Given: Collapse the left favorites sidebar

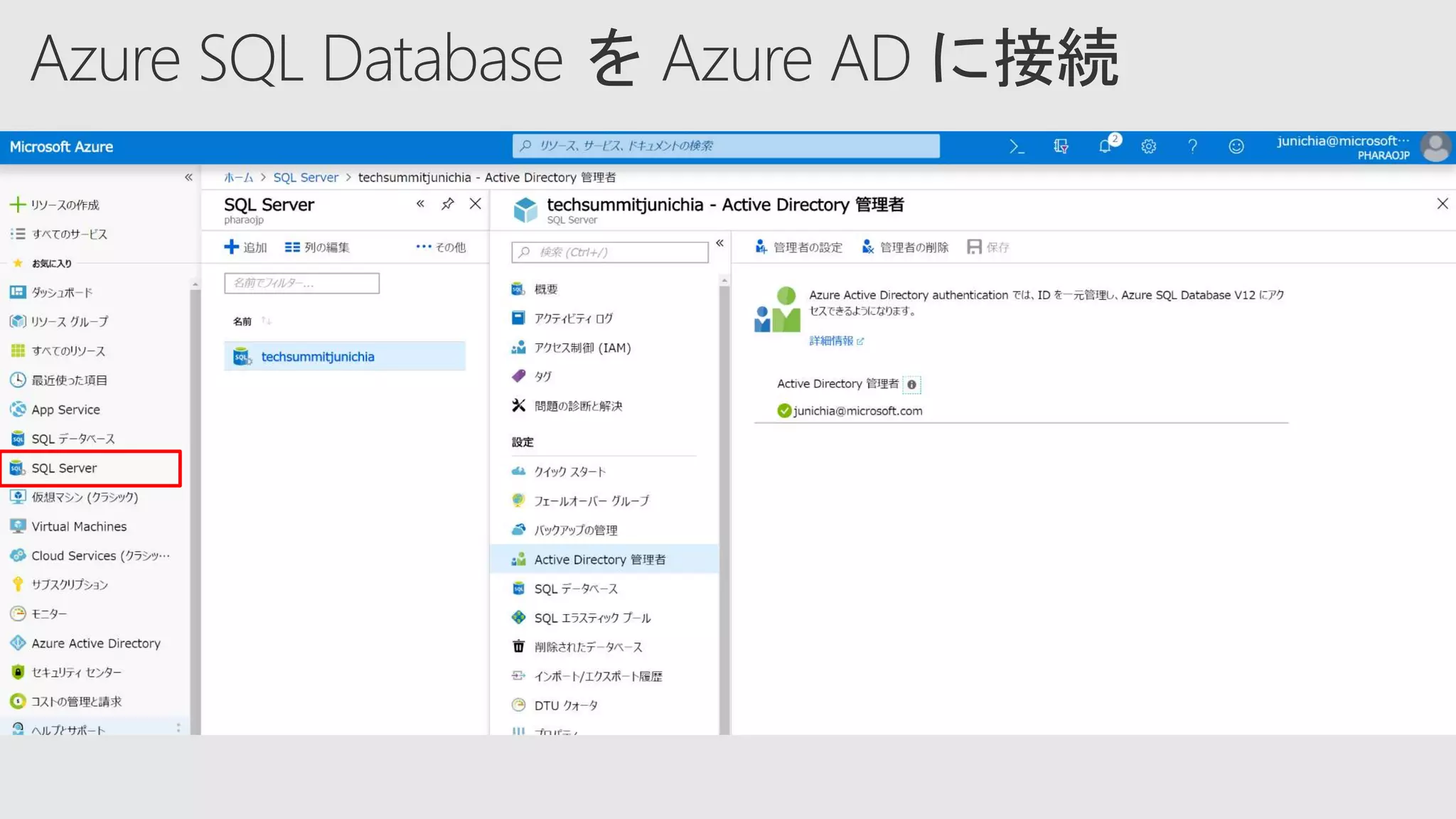Looking at the screenshot, I should [188, 177].
